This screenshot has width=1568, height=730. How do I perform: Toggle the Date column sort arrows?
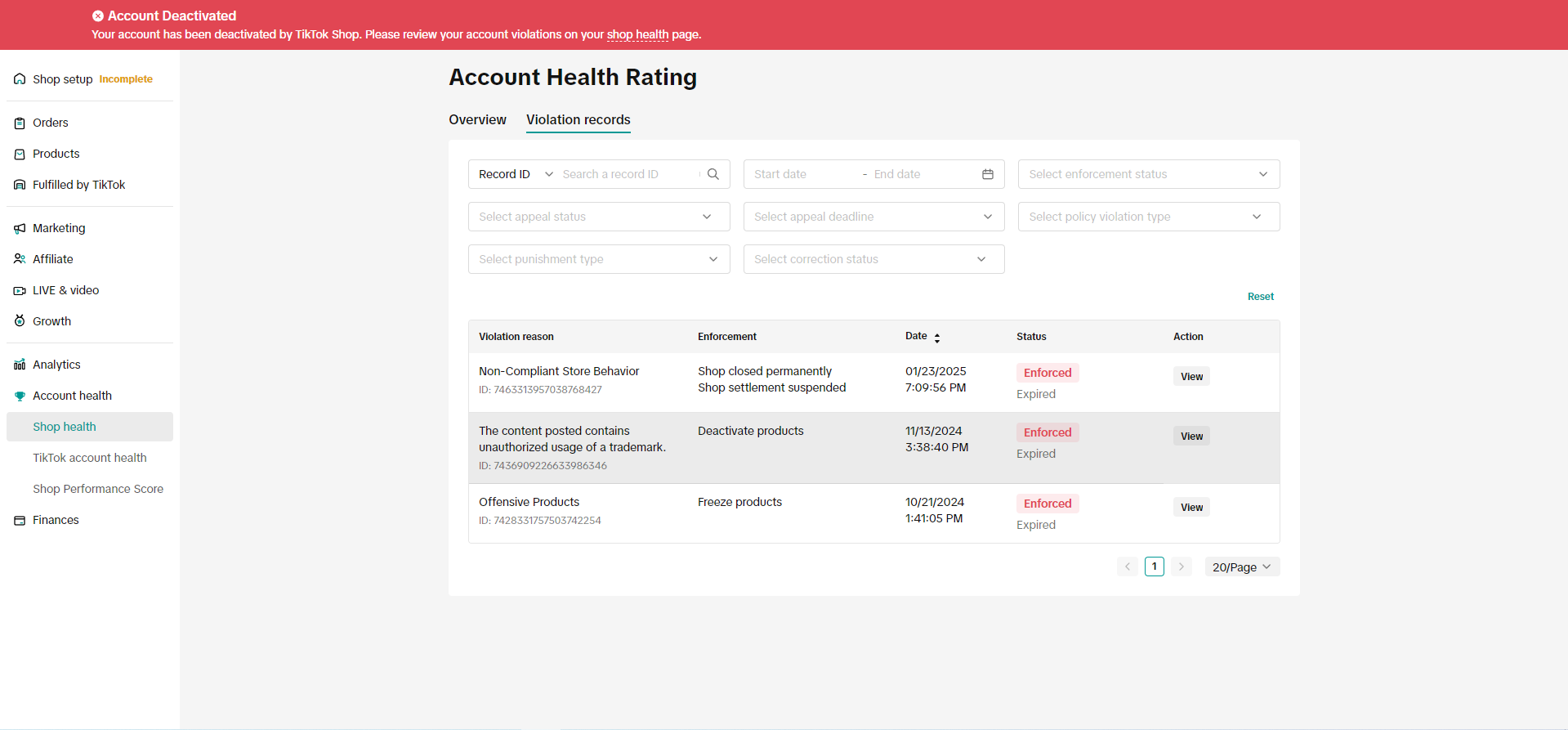pyautogui.click(x=937, y=338)
